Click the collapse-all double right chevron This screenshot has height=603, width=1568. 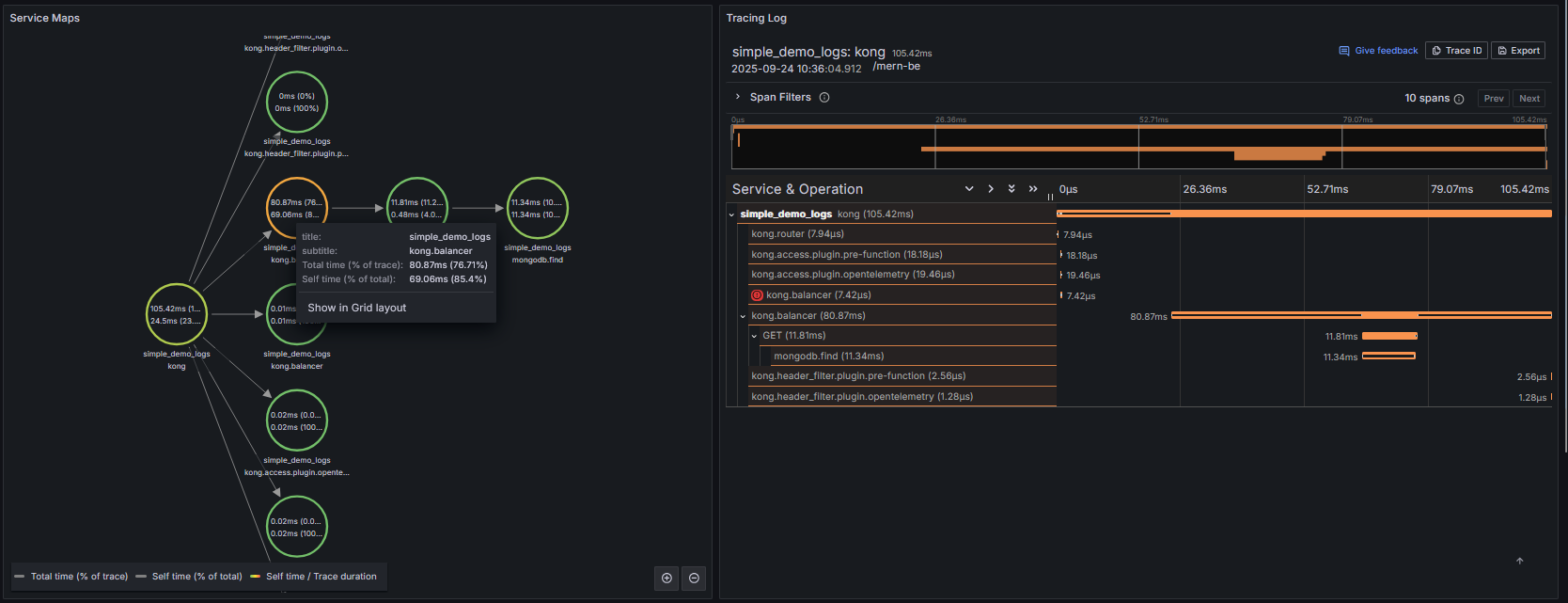click(x=1033, y=189)
